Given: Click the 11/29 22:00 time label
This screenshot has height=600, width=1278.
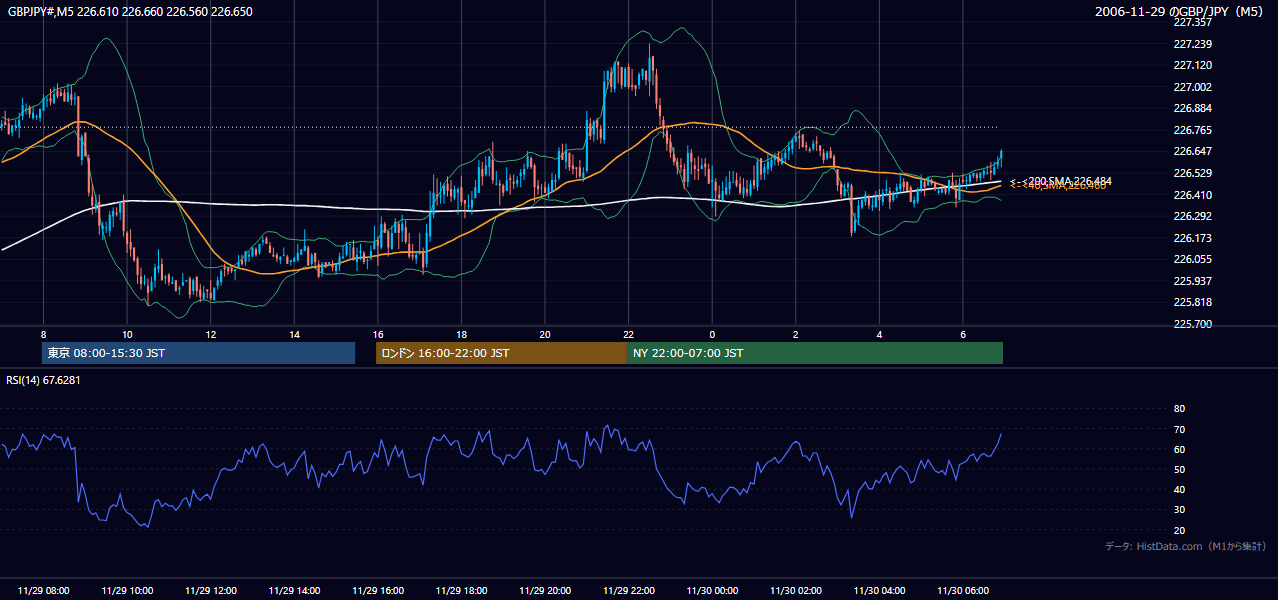Looking at the screenshot, I should (x=629, y=591).
